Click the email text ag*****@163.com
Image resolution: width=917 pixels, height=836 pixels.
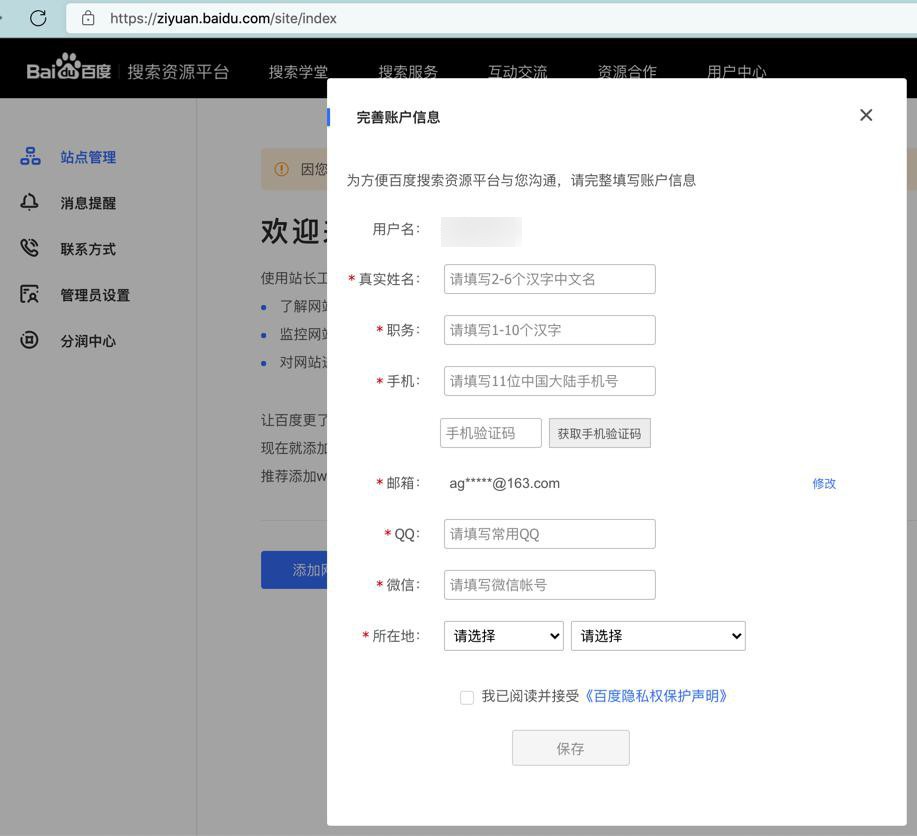[504, 483]
